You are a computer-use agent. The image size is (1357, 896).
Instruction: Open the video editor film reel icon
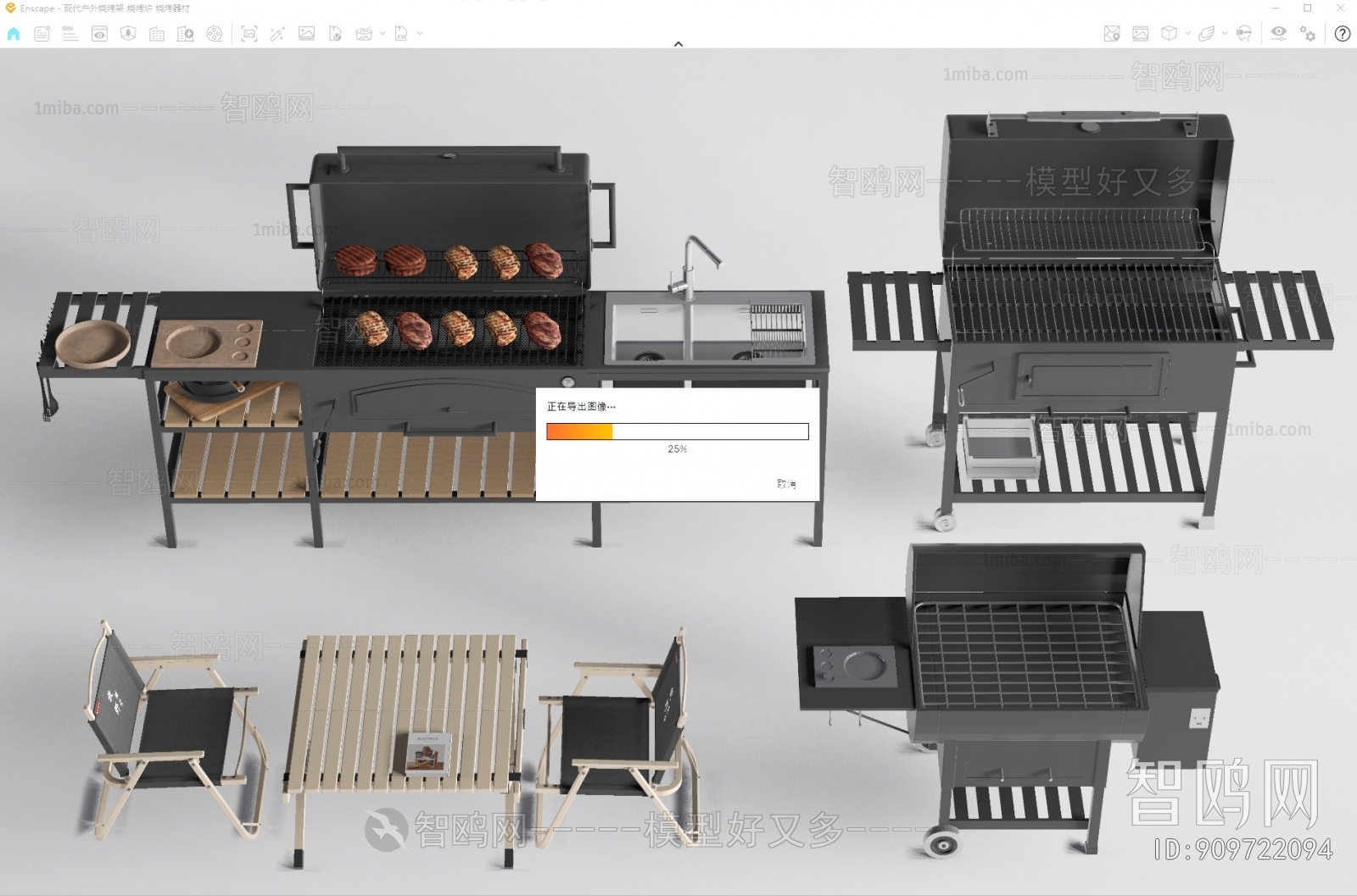(x=215, y=34)
